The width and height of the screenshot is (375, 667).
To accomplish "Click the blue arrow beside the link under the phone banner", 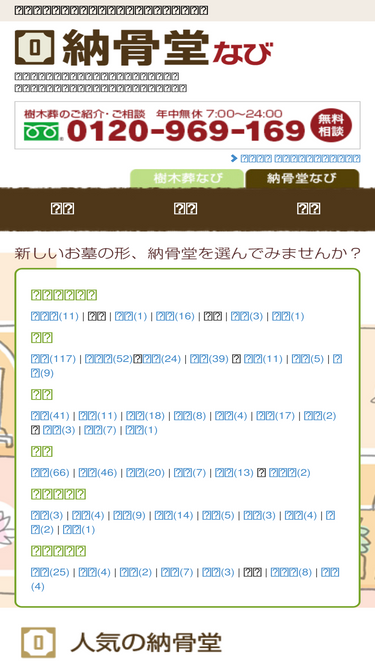I will (x=233, y=159).
